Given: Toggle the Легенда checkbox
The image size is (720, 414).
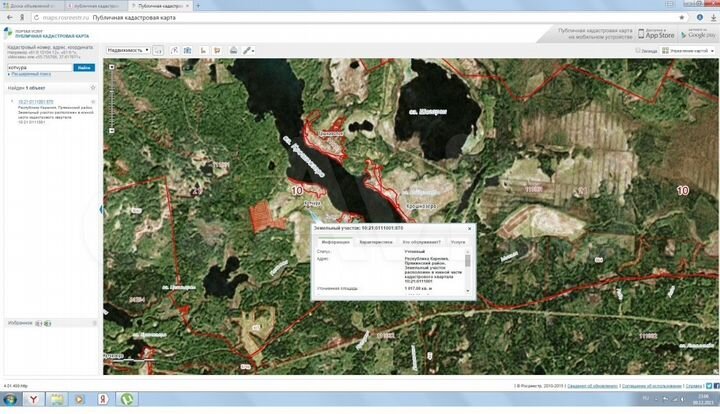Looking at the screenshot, I should click(x=637, y=50).
